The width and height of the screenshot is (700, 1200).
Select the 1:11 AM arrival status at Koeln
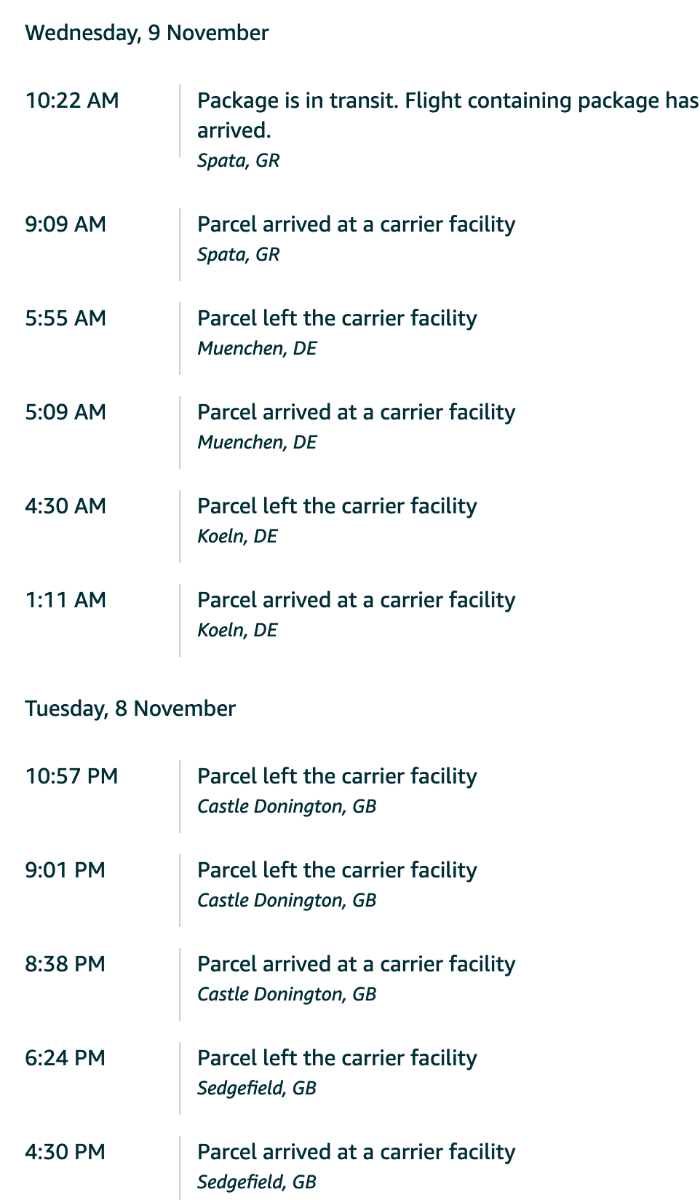pyautogui.click(x=356, y=600)
